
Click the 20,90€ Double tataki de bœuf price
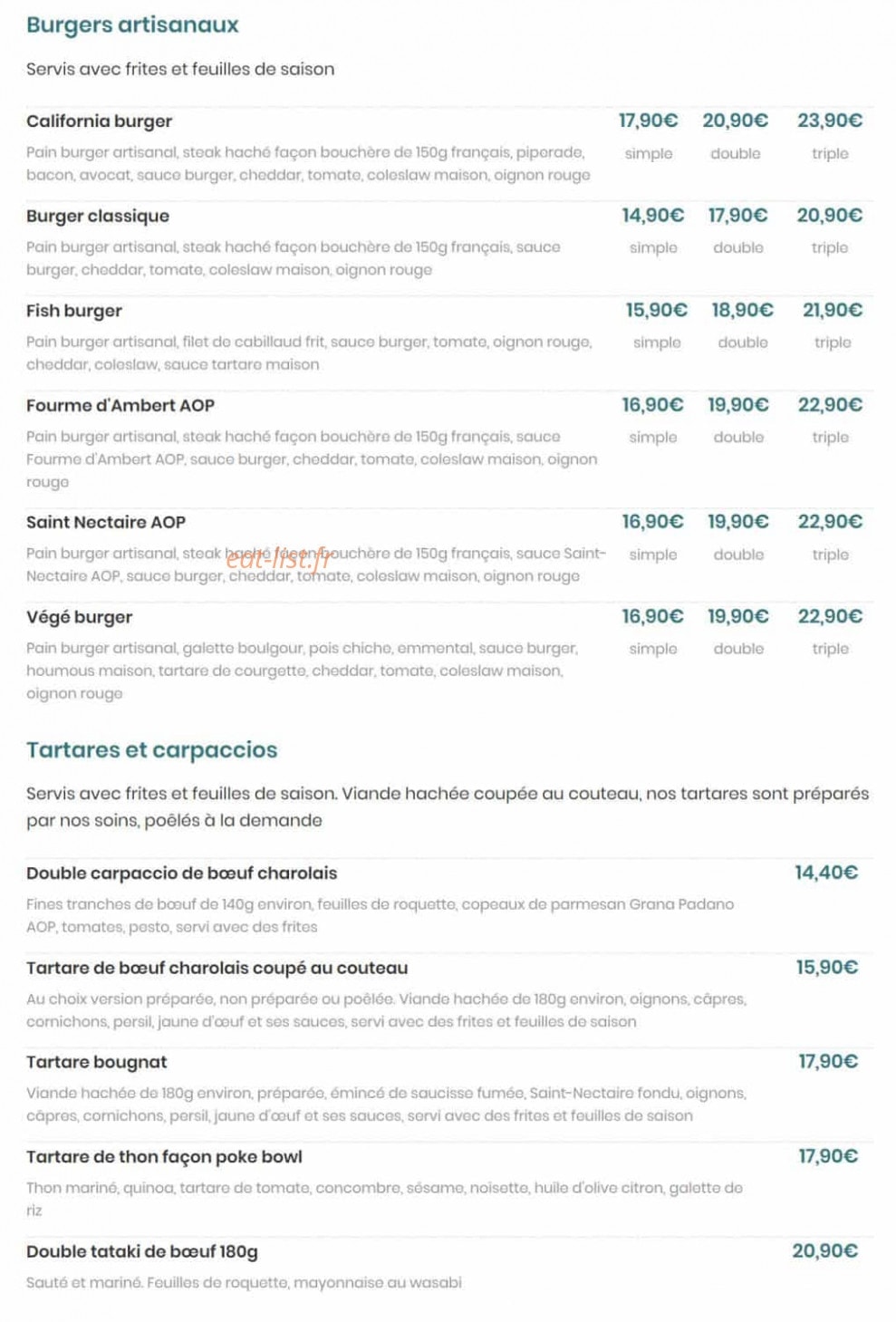click(825, 1251)
